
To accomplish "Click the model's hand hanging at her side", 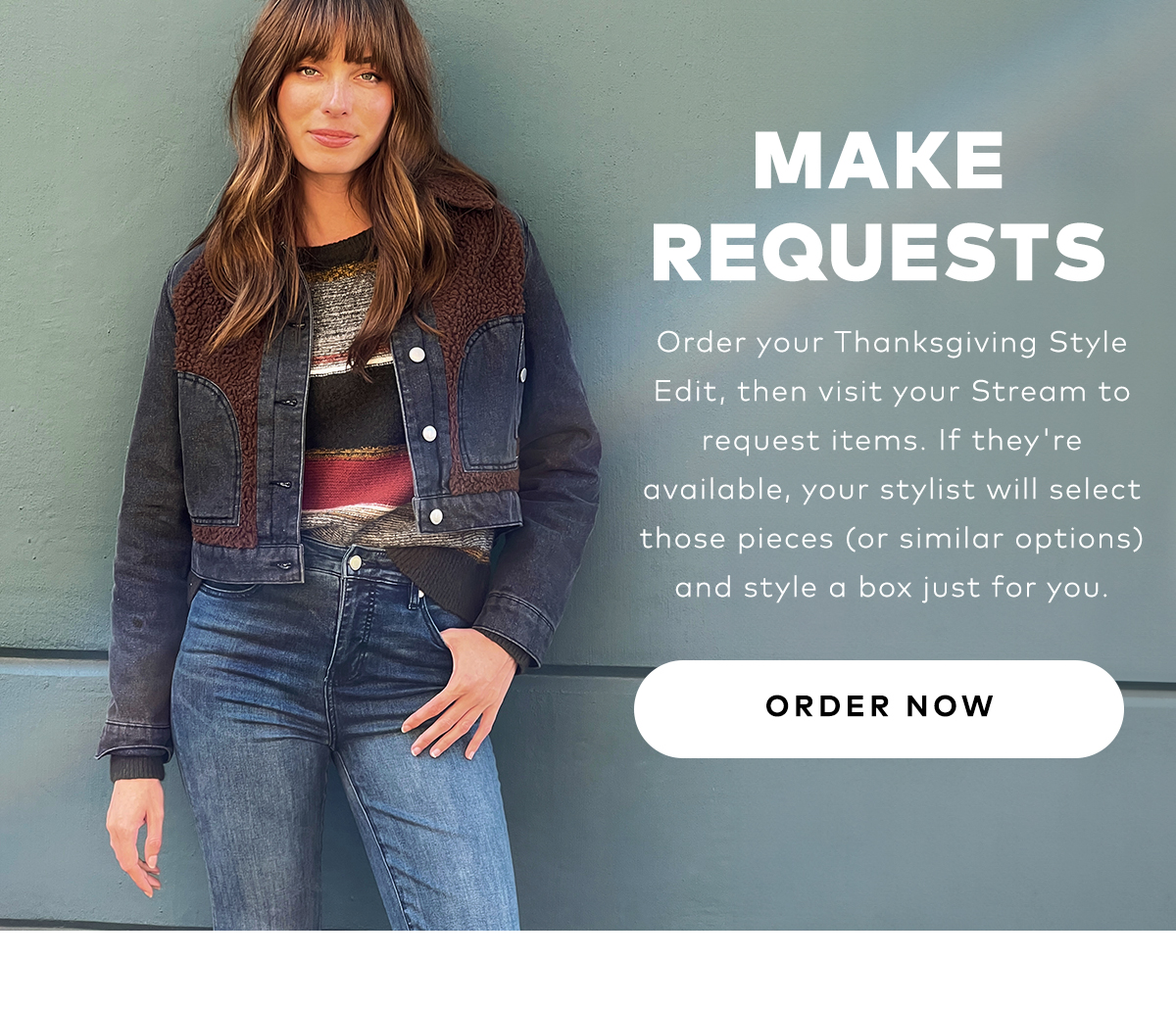I will [137, 833].
